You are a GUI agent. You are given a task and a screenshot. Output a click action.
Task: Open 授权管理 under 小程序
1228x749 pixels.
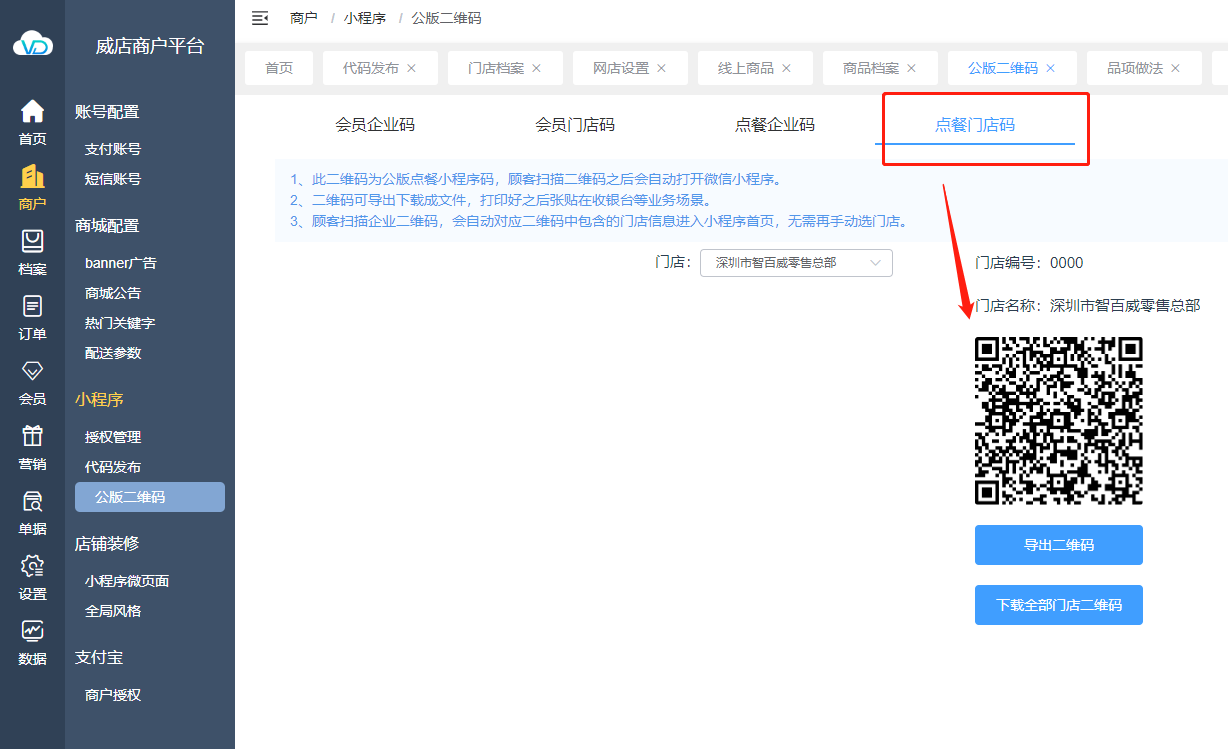tap(113, 437)
